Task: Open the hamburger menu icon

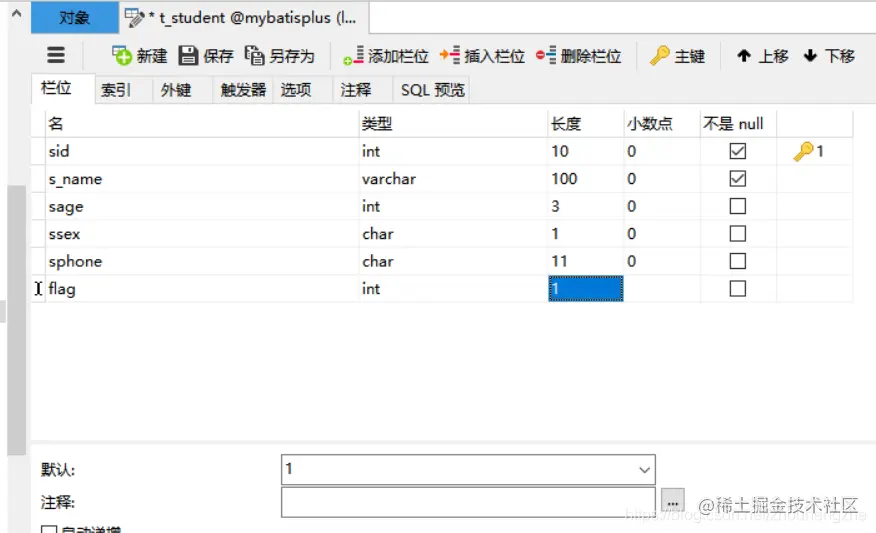Action: point(55,55)
